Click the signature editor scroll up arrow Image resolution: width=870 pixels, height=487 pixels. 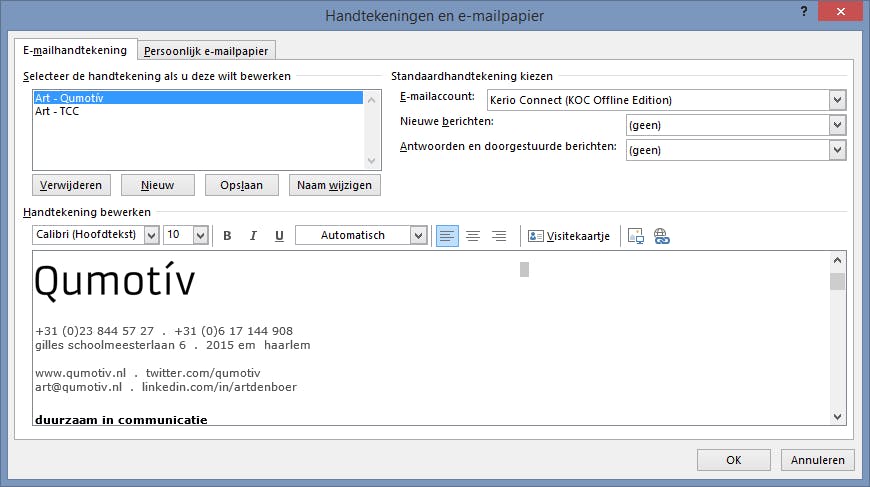click(x=837, y=260)
